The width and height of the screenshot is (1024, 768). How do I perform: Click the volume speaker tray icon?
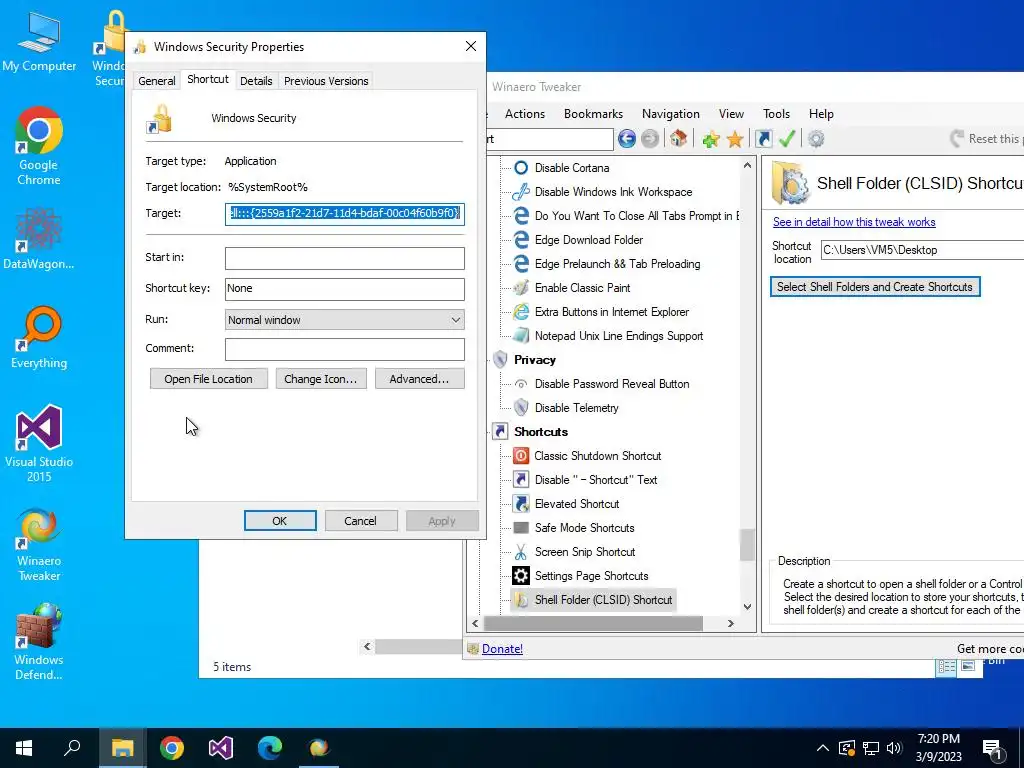point(894,748)
